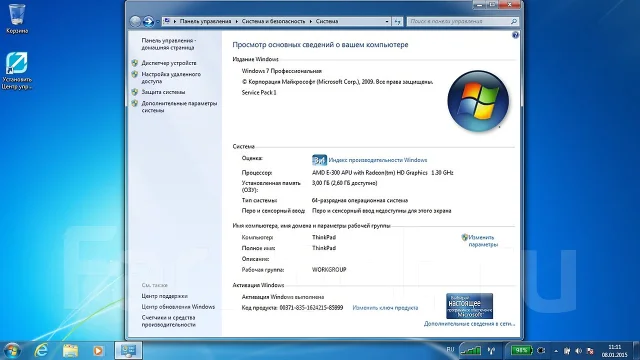The height and width of the screenshot is (360, 640).
Task: Select Система breadcrumb segment
Action: tap(327, 21)
